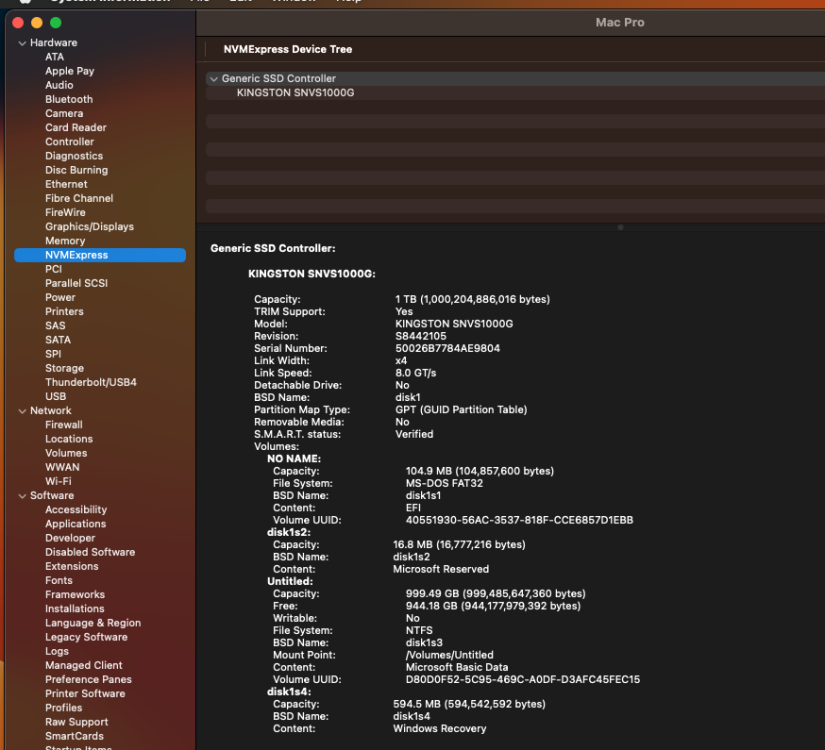Click the /Volumes/Untitled mount point text
Viewport: 825px width, 750px height.
449,656
